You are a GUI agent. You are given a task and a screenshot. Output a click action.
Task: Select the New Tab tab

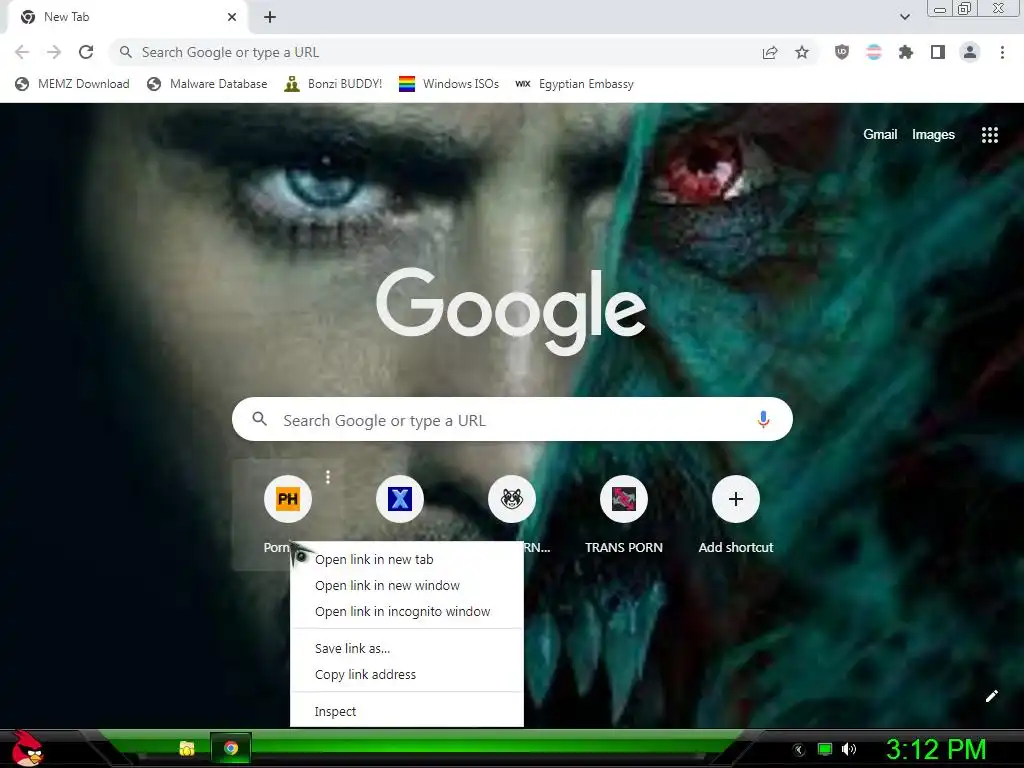point(127,17)
